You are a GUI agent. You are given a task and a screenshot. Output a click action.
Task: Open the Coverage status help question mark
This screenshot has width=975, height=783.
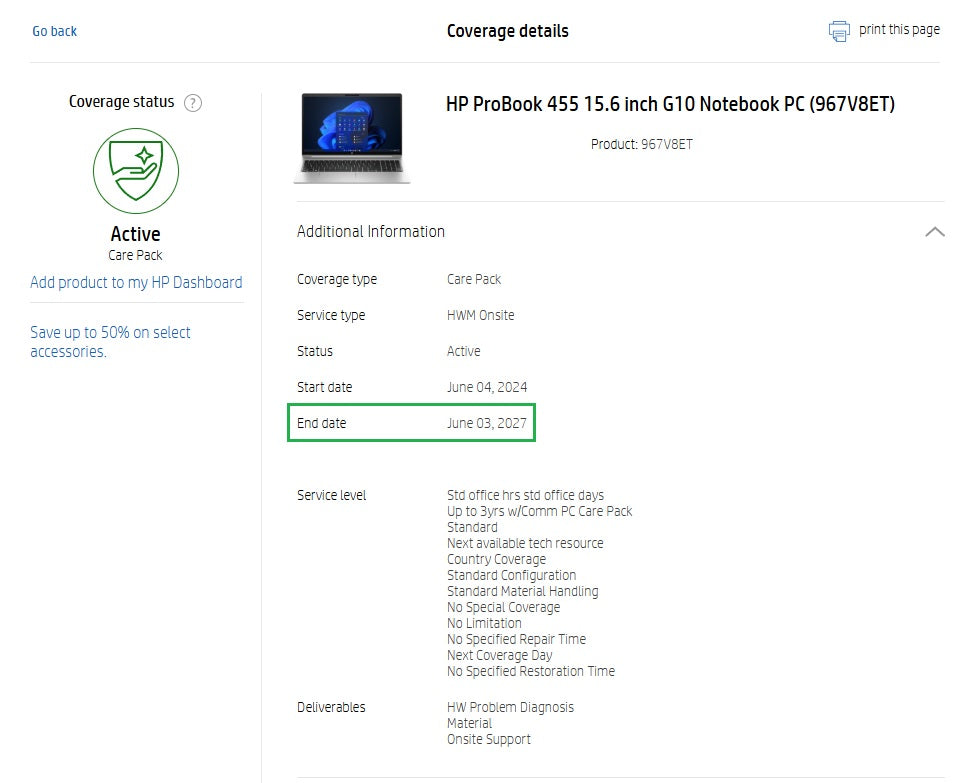coord(193,102)
